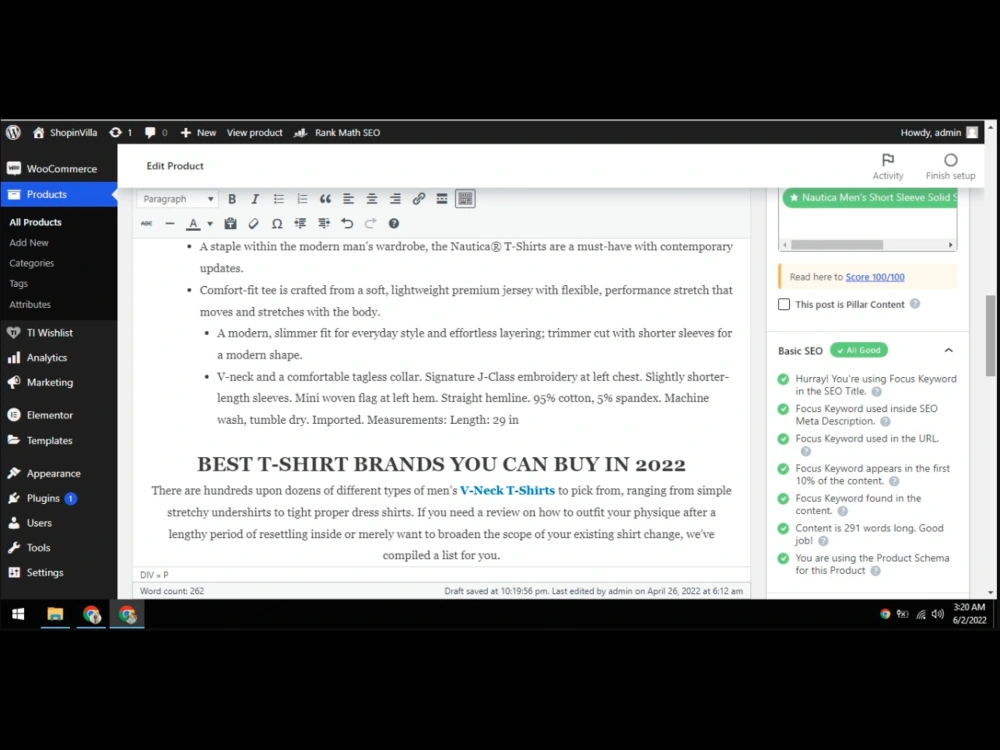Check This post is Pillar Content
Viewport: 1000px width, 750px height.
(784, 304)
